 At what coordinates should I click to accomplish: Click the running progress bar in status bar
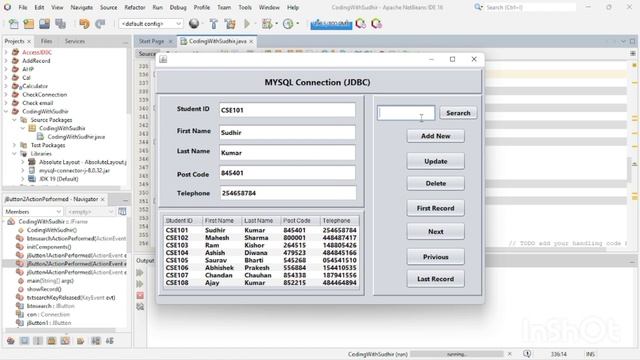tap(457, 354)
